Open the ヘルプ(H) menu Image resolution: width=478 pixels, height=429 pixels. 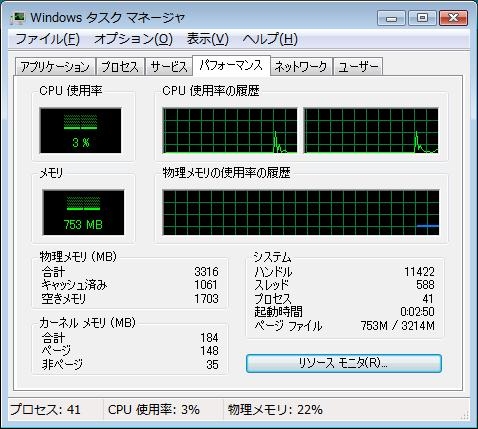pos(270,39)
